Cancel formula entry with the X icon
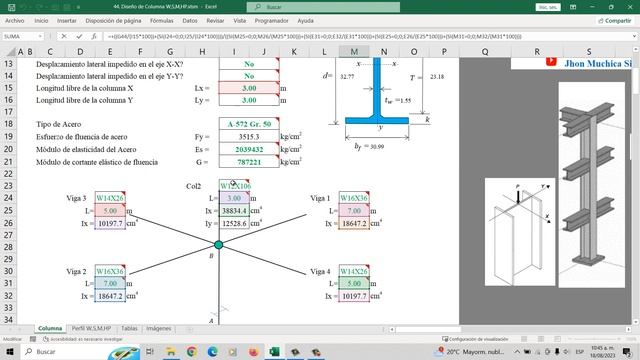 (64, 36)
